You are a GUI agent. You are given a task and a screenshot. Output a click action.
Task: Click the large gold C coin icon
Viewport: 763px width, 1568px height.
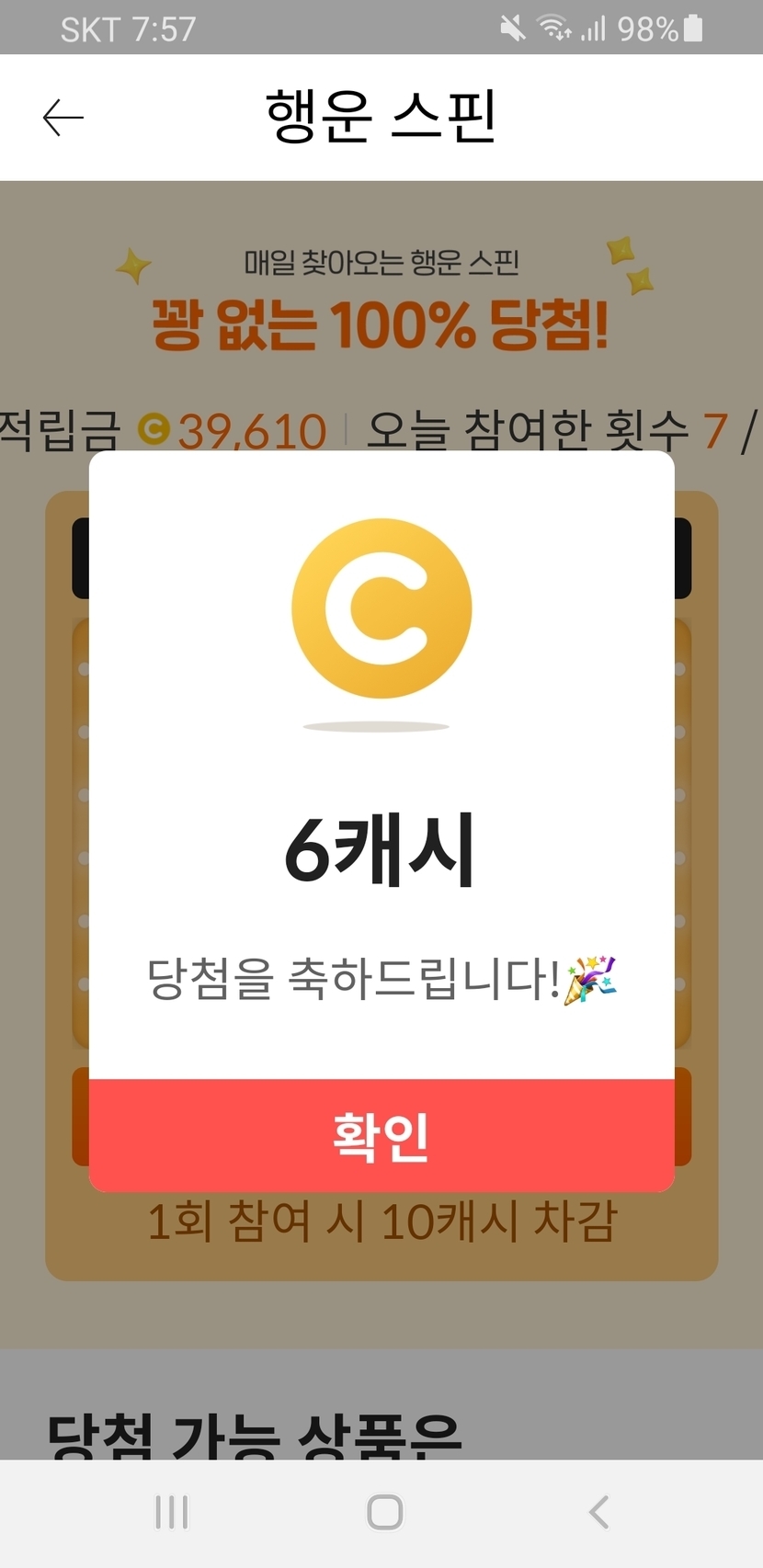tap(381, 608)
